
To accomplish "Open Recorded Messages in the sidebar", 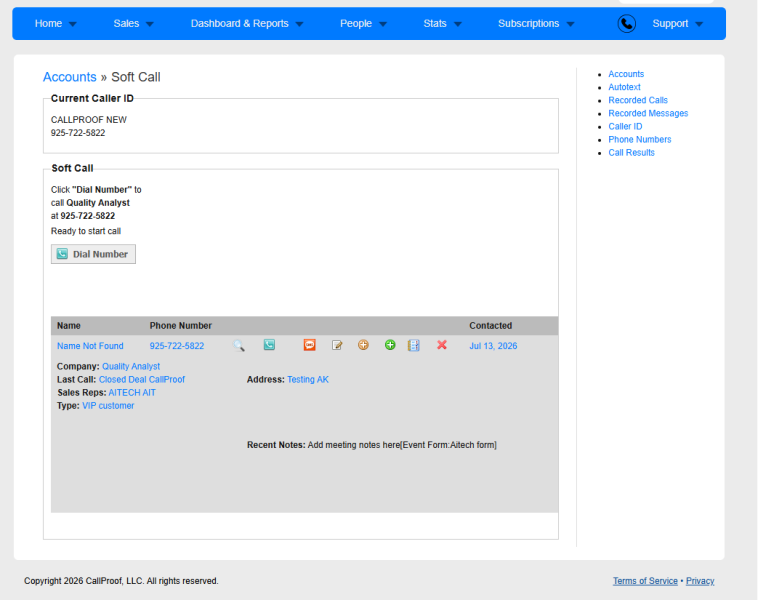I will point(648,113).
